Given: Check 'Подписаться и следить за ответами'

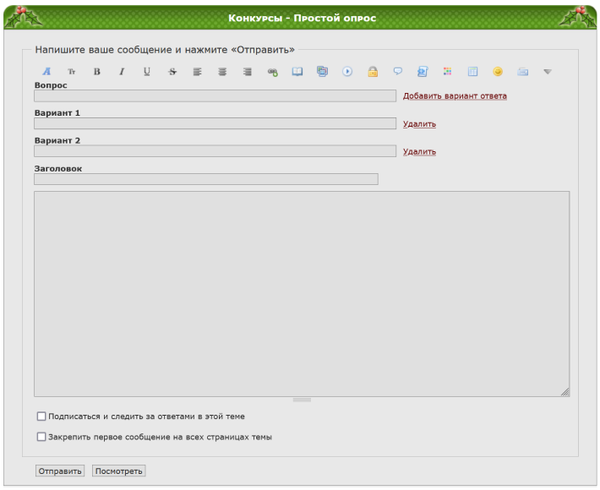Looking at the screenshot, I should point(42,417).
